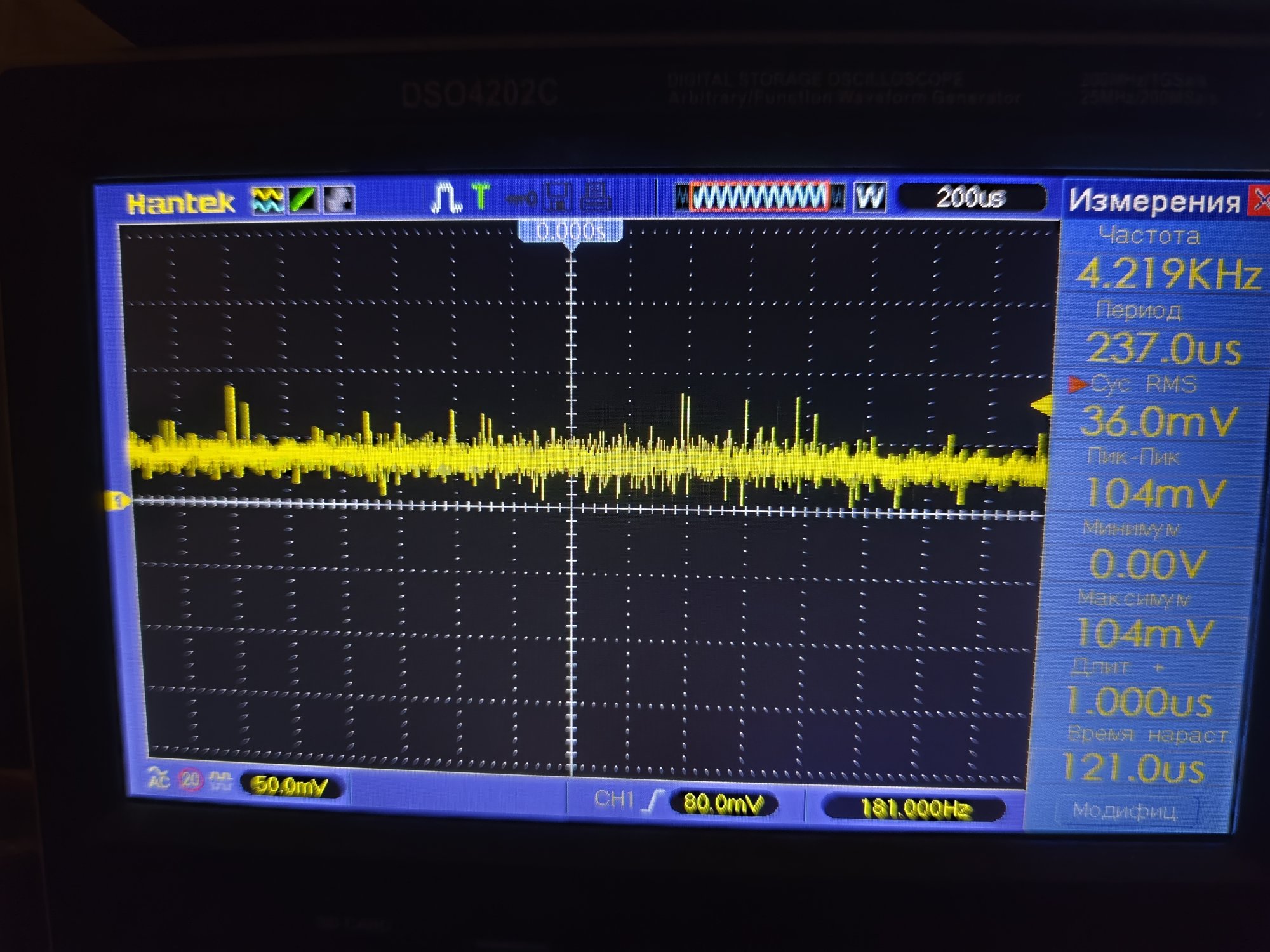
Task: Toggle the AC coupling indicator
Action: coord(158,777)
